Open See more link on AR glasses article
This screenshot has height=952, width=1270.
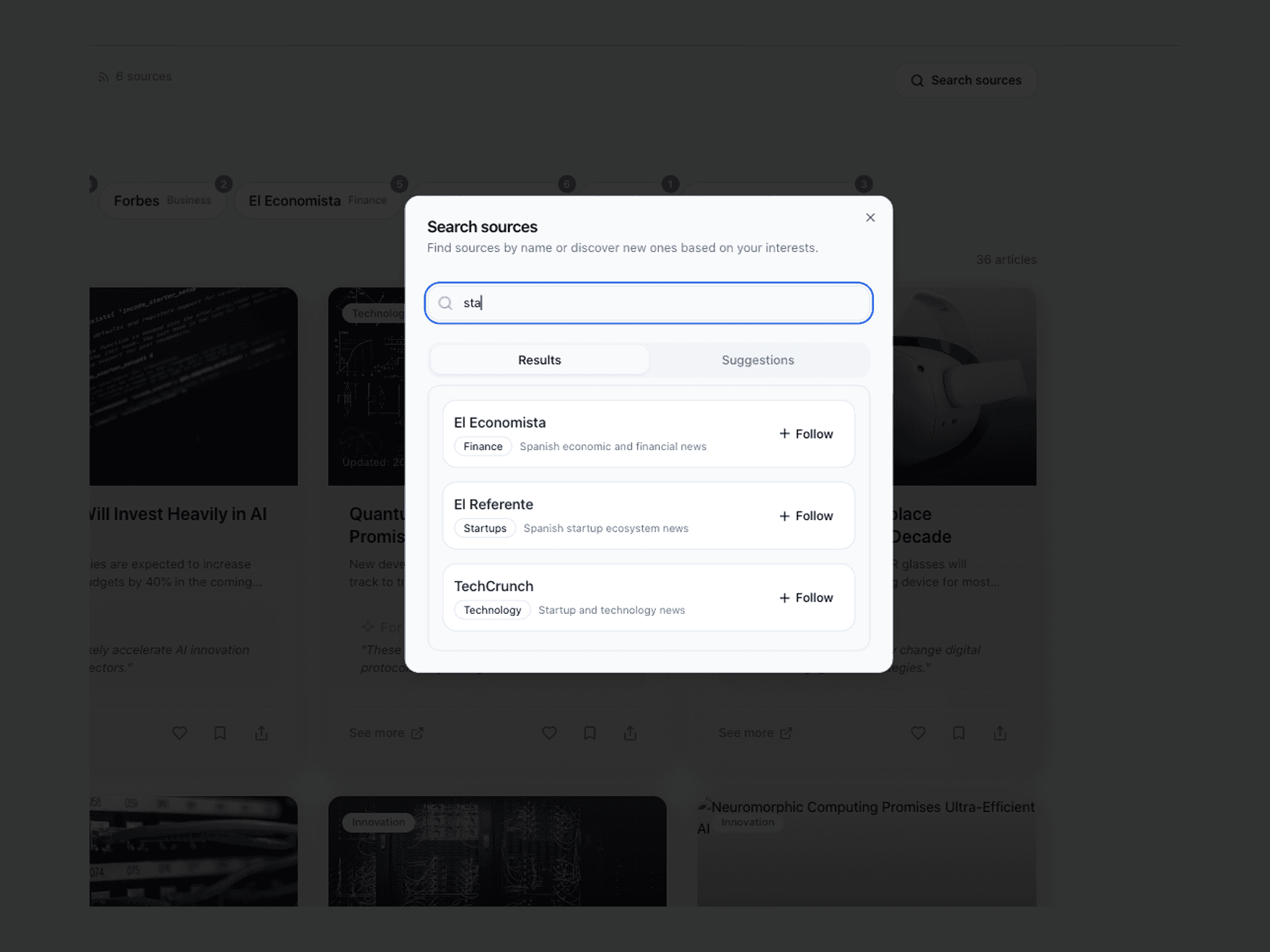756,733
